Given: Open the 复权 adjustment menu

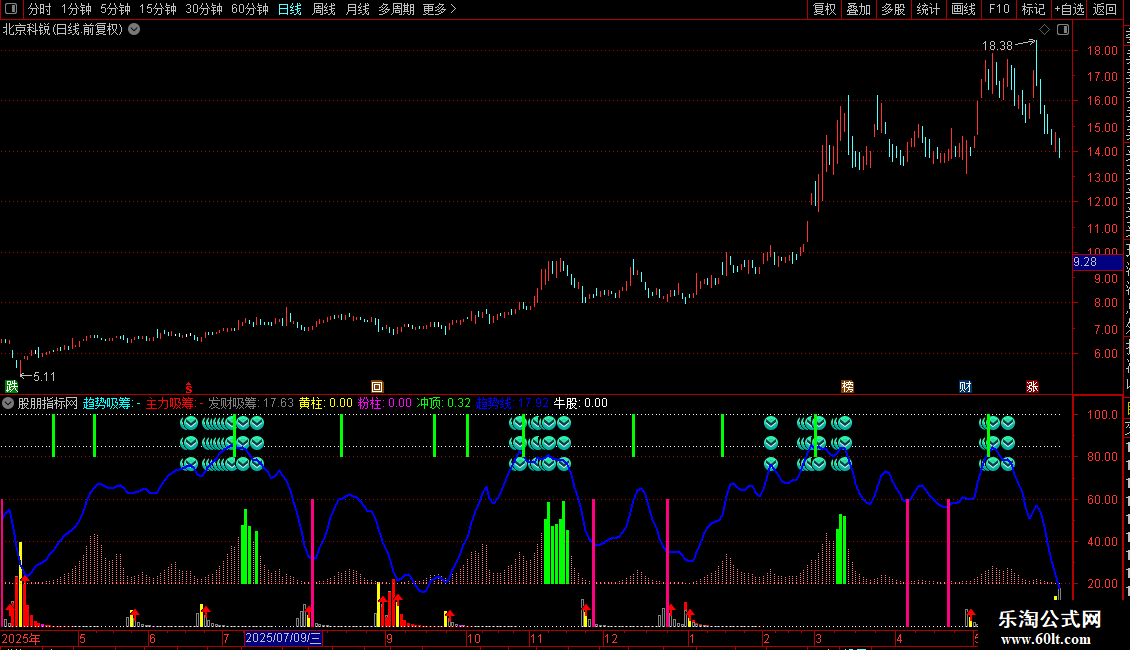Looking at the screenshot, I should point(824,9).
